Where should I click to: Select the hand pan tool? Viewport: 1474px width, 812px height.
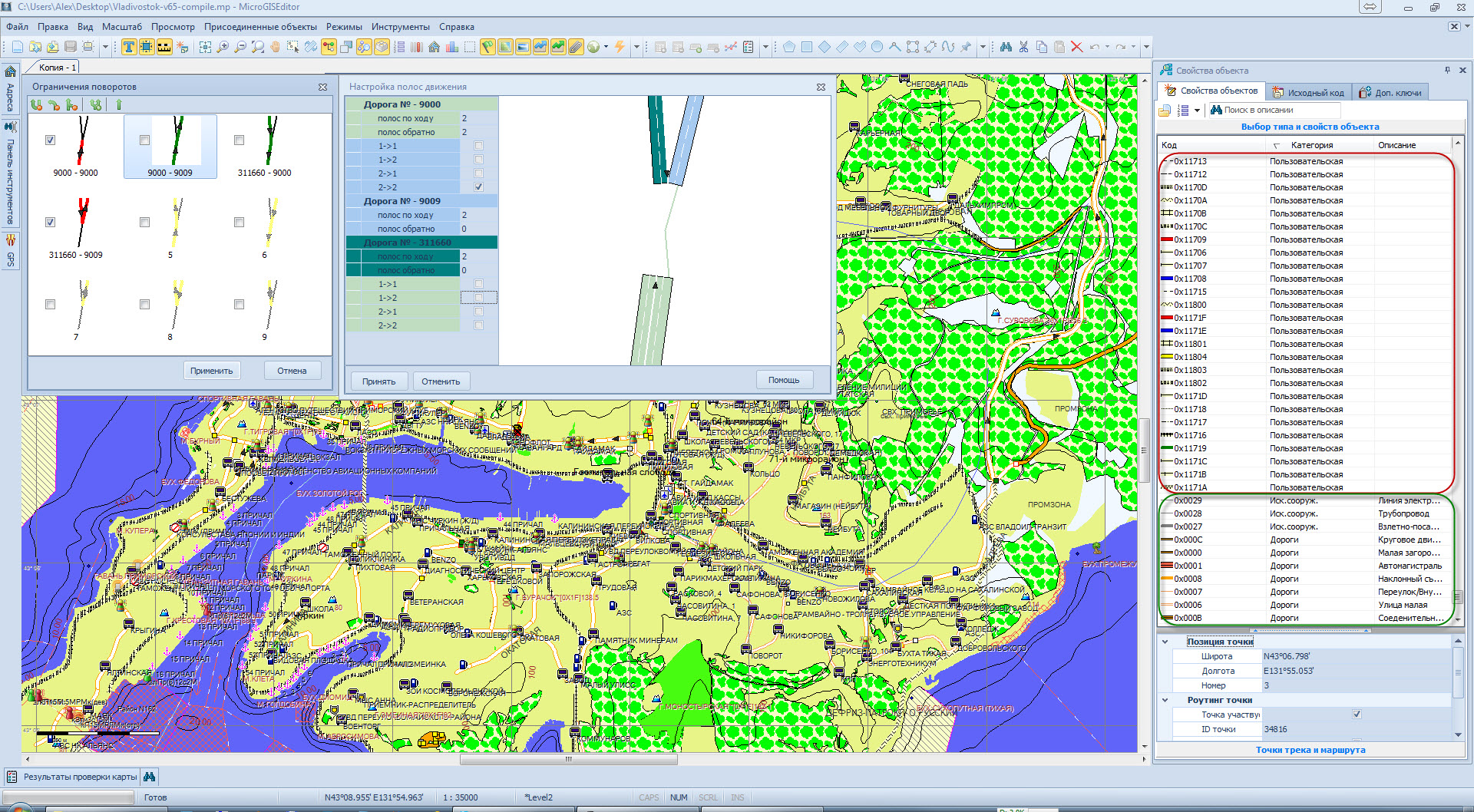(x=275, y=48)
